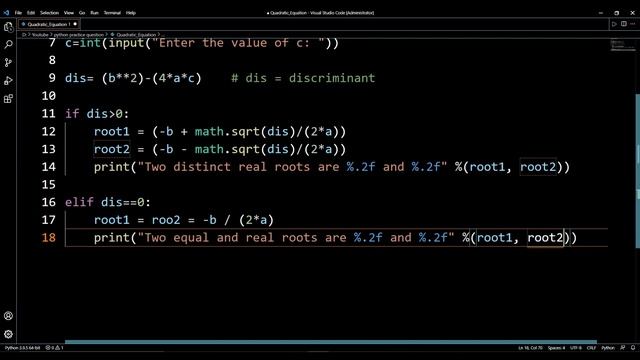Click the "elif" keyword on line 16
640x360 pixels.
(79, 202)
